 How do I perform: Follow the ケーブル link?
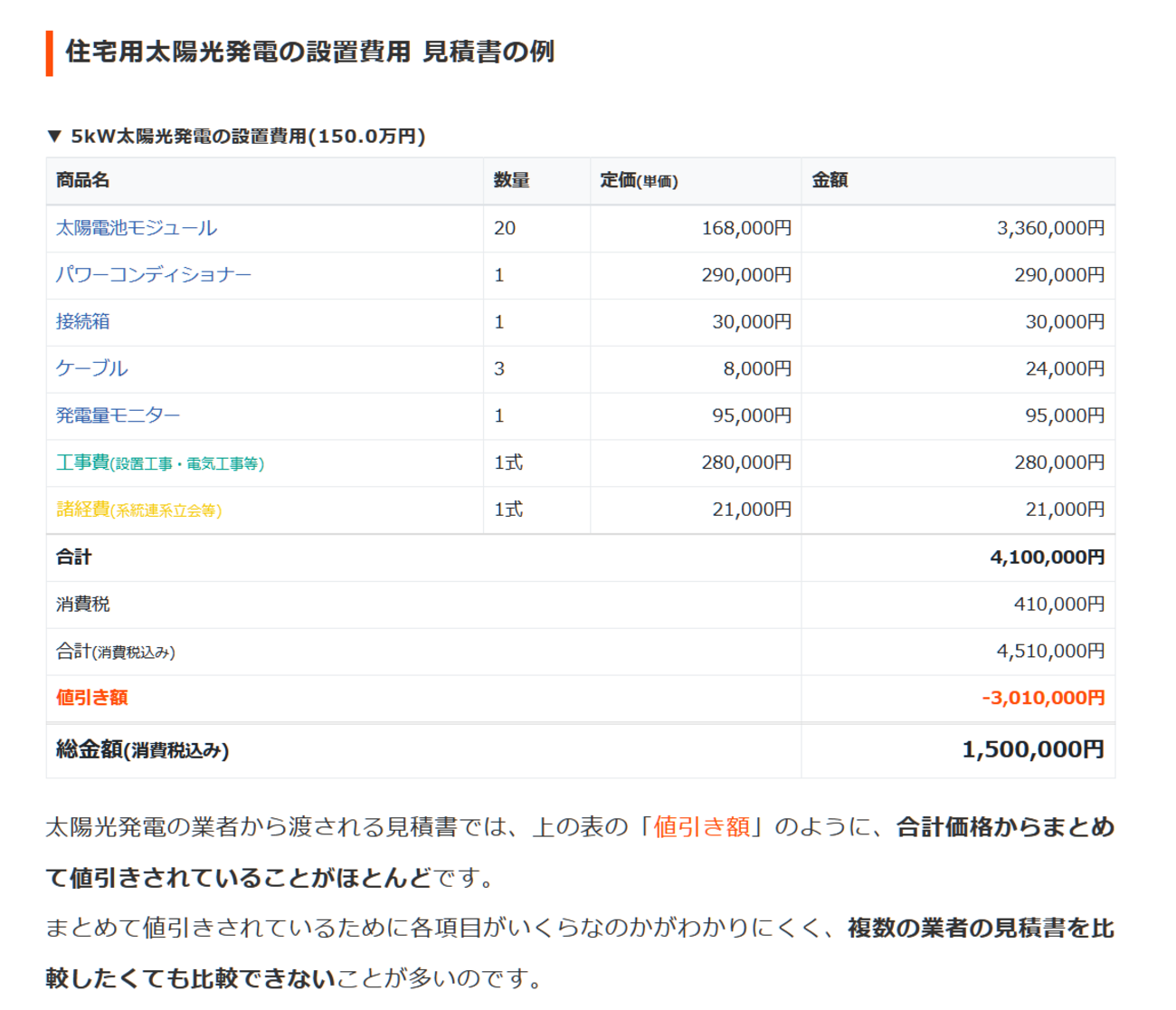(91, 369)
